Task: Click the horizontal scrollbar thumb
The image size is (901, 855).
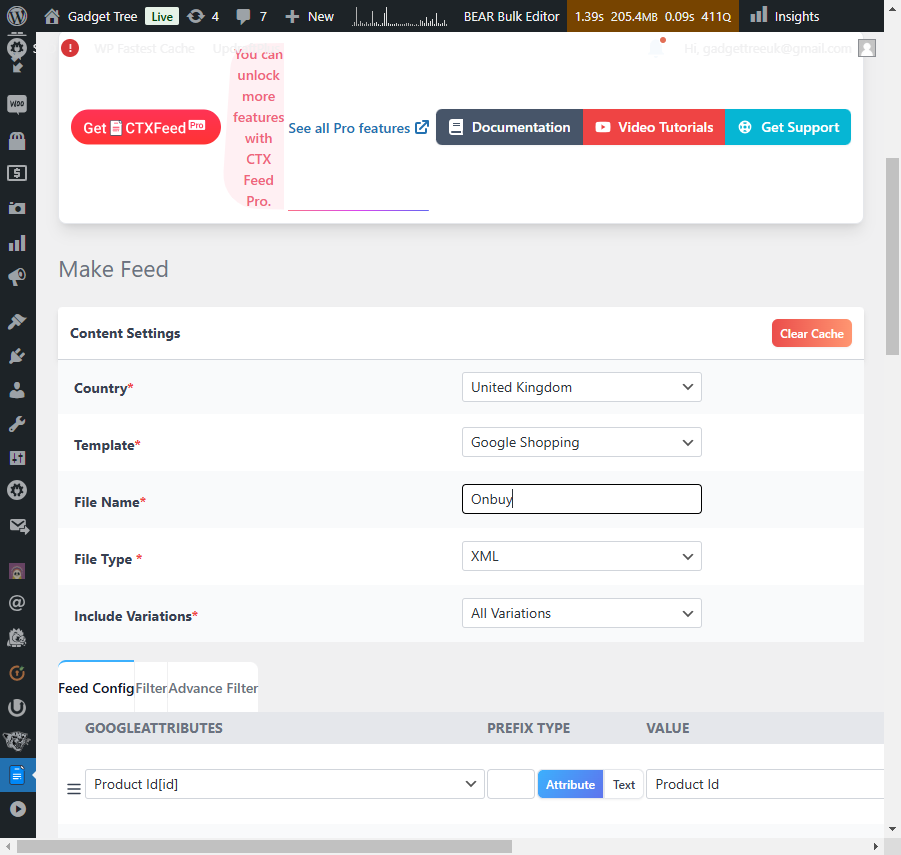Action: (x=264, y=846)
